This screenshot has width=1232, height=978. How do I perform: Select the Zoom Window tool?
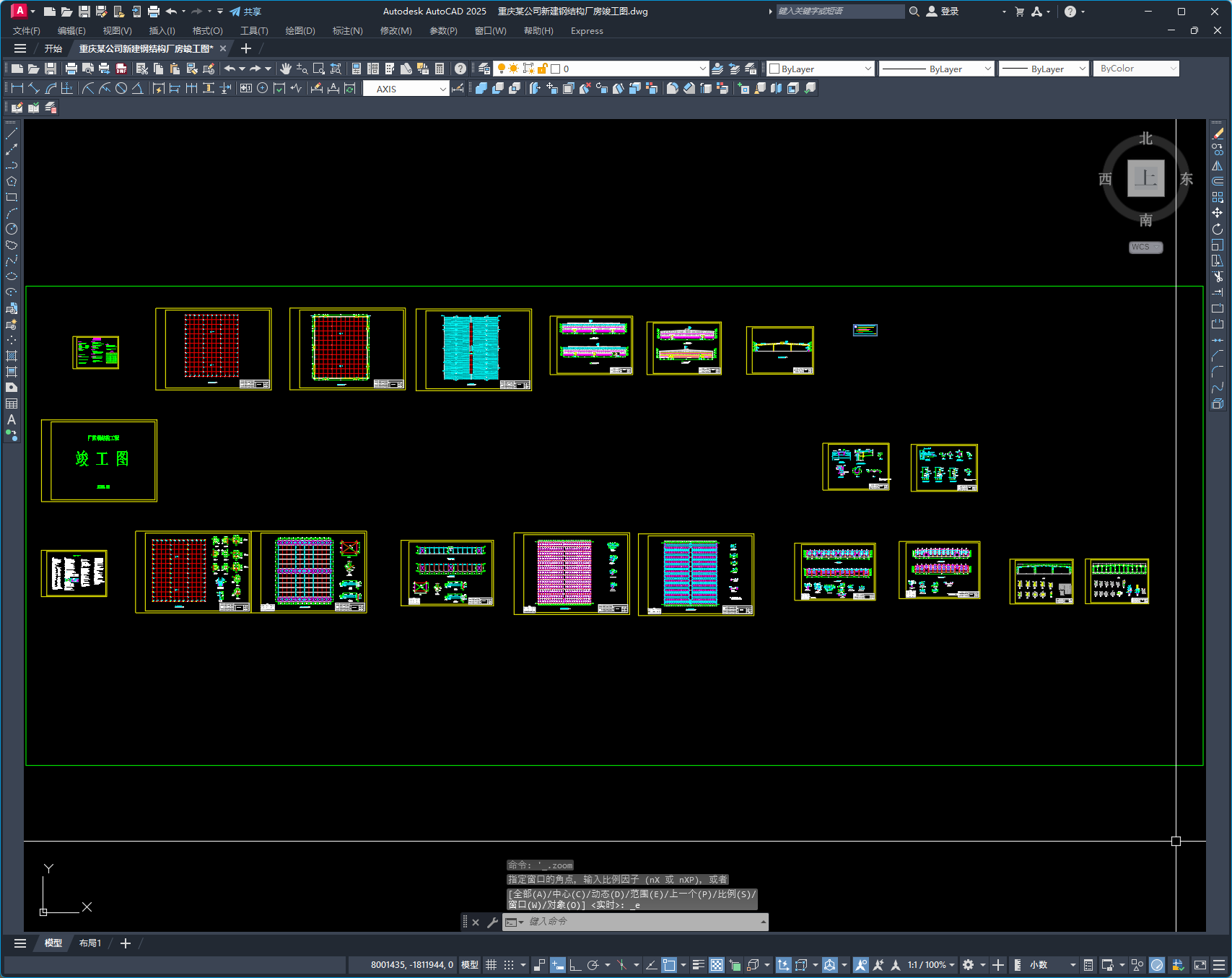tap(319, 69)
